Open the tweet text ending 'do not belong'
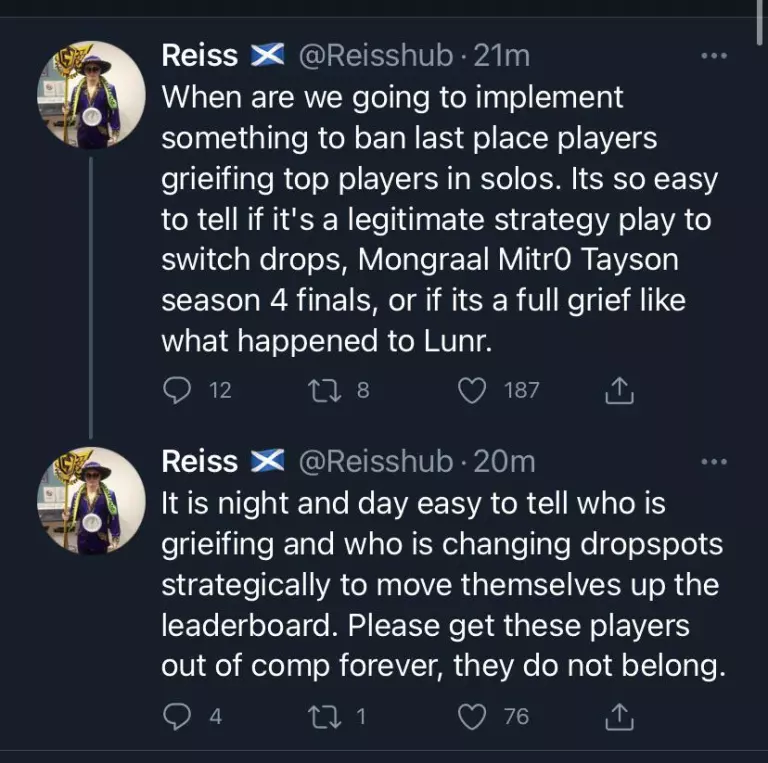 (x=443, y=584)
